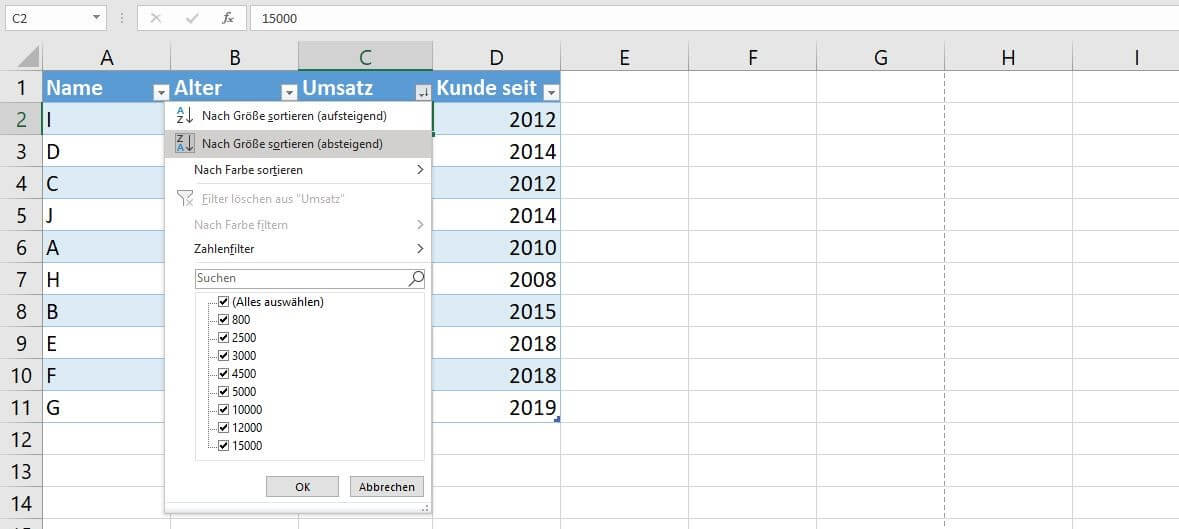1179x529 pixels.
Task: Select row 2 header
Action: 21,119
